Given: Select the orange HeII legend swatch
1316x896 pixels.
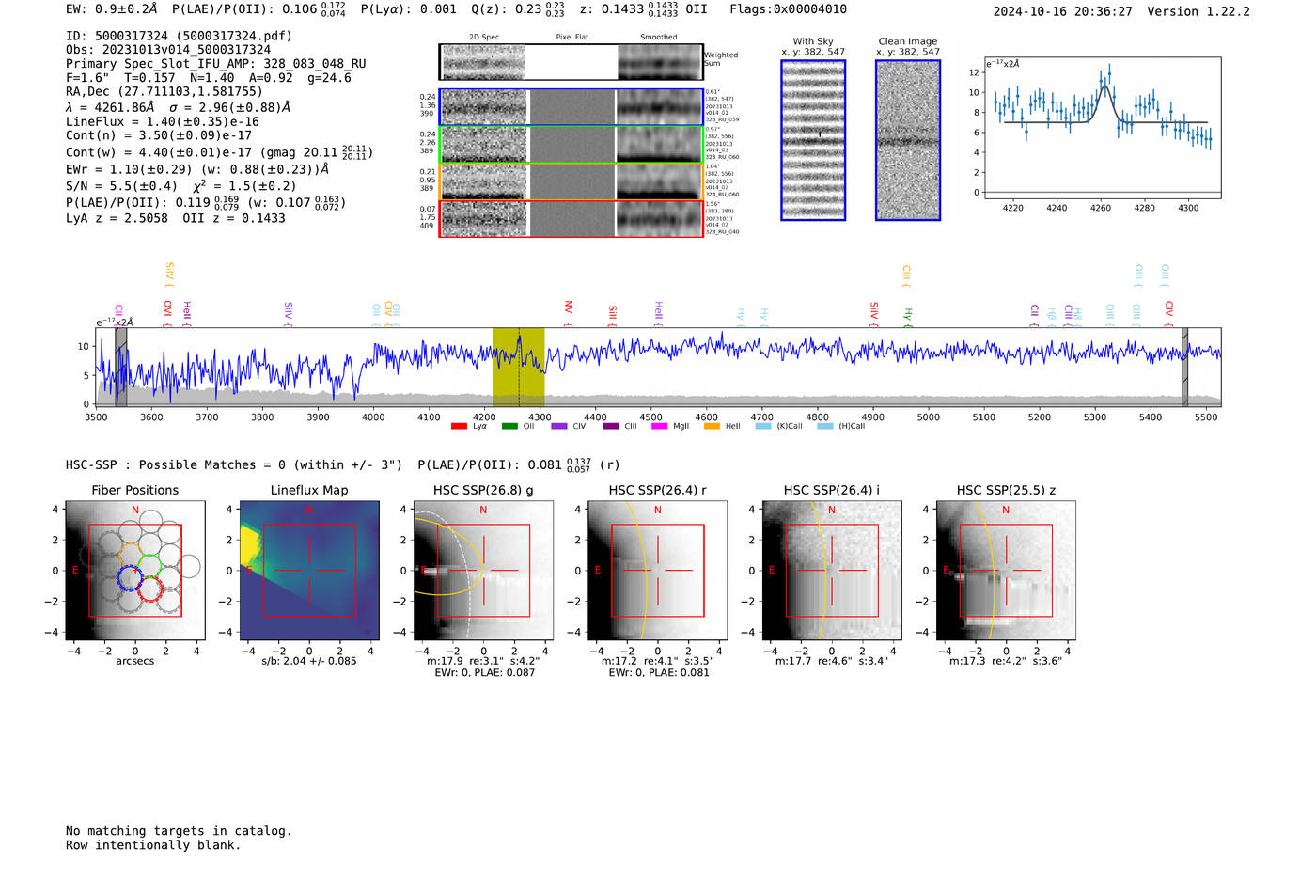Looking at the screenshot, I should (x=712, y=426).
